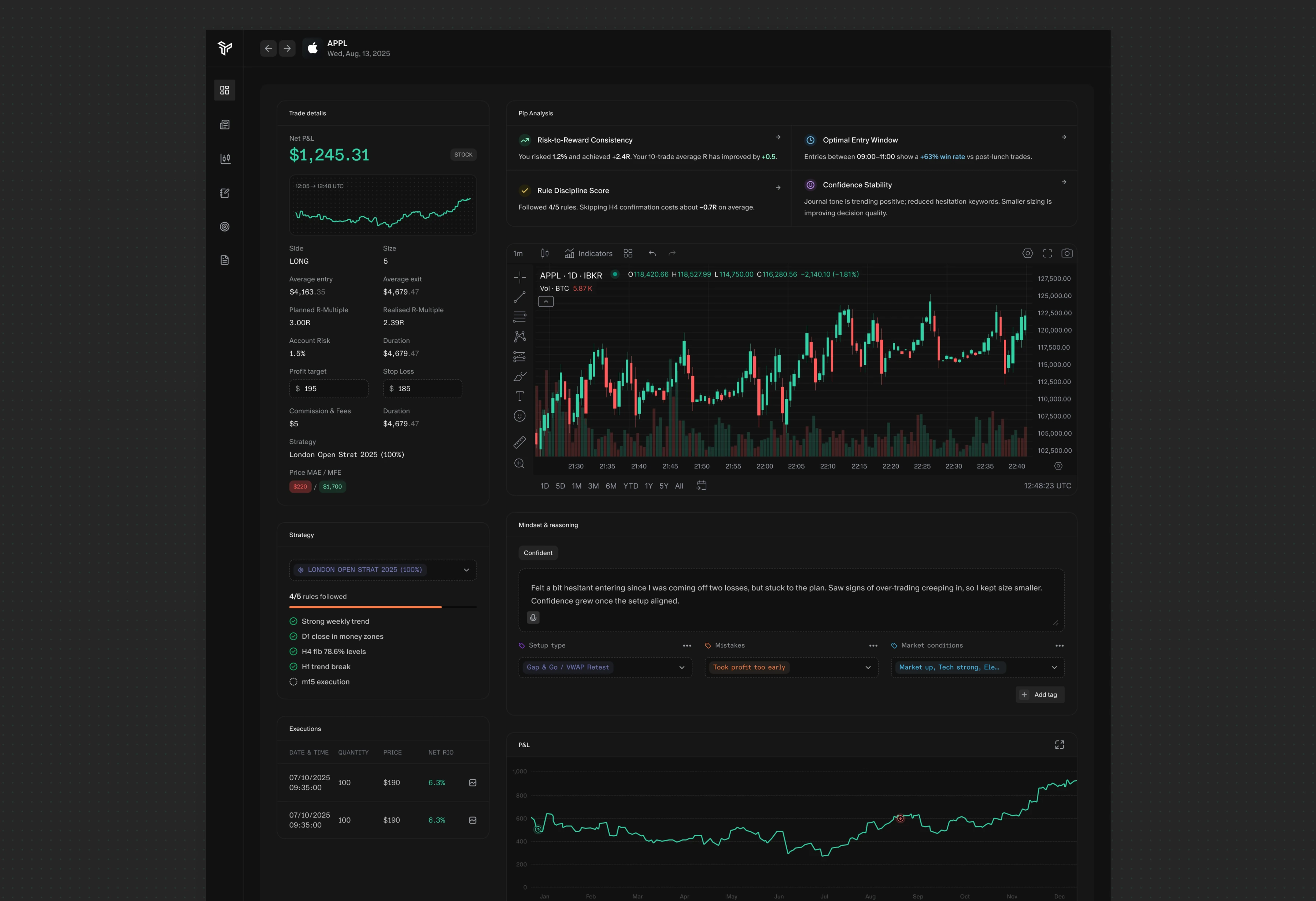This screenshot has height=901, width=1316.
Task: Select the All chart range
Action: (680, 486)
